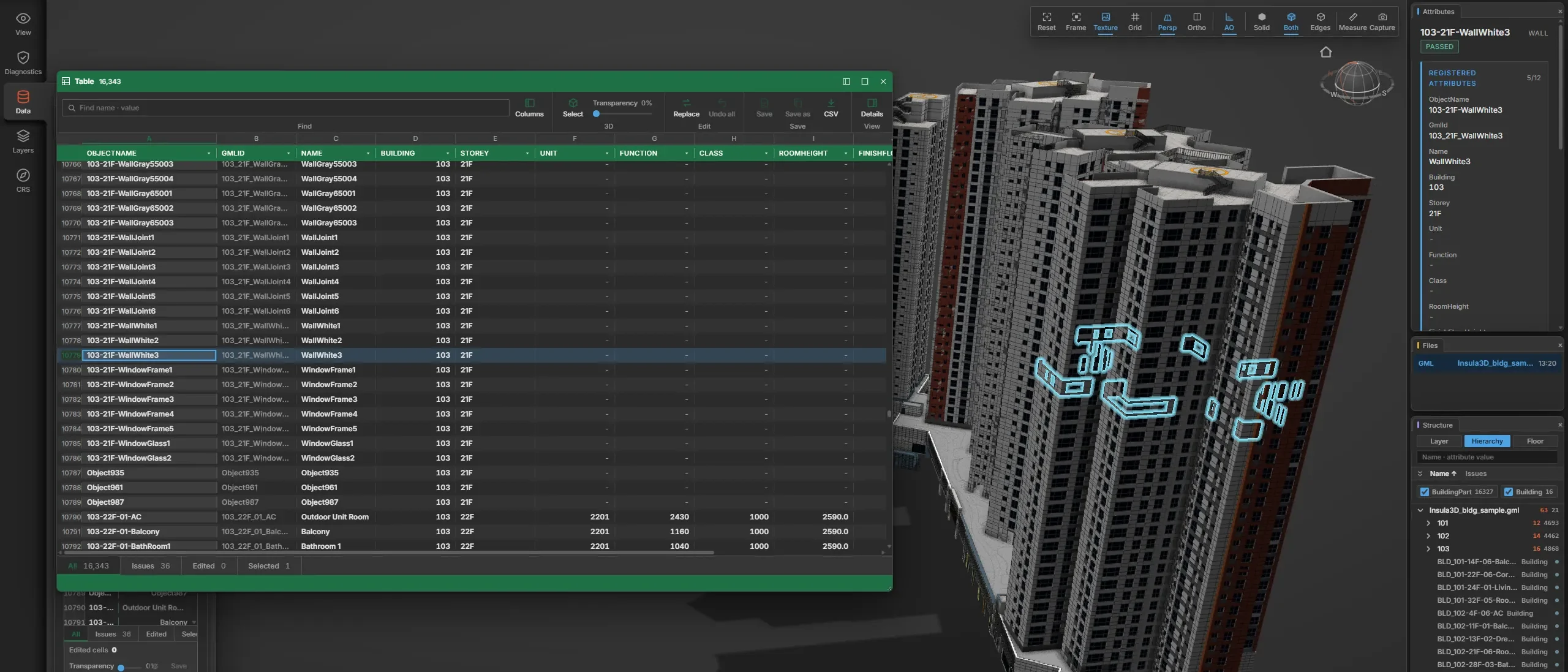Open the Columns chooser
The height and width of the screenshot is (672, 1568).
[x=529, y=107]
